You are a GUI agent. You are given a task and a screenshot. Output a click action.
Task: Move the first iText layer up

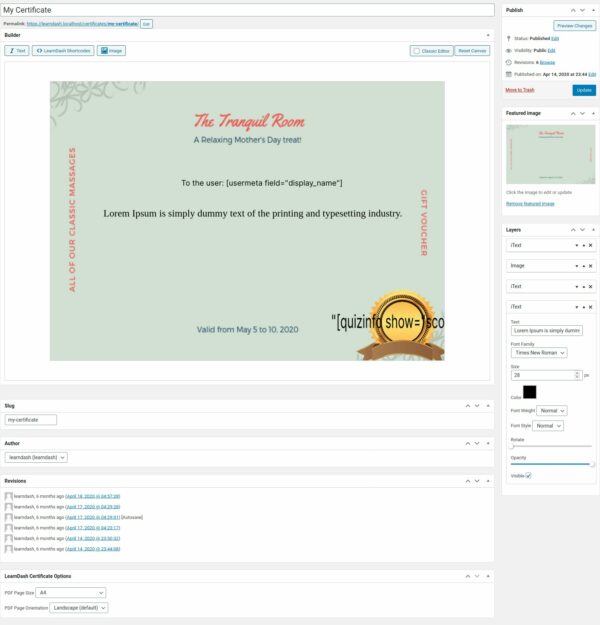point(582,245)
